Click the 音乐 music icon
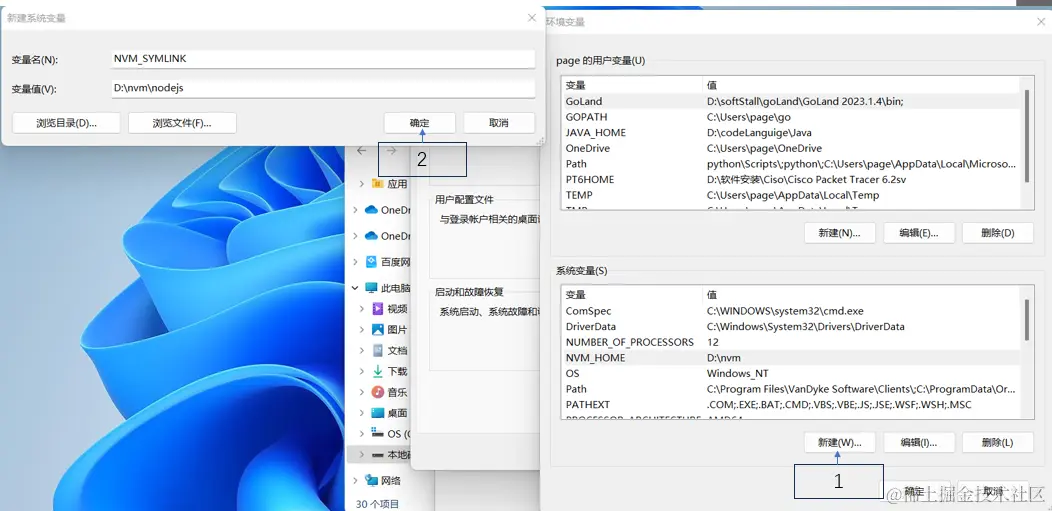 pos(378,392)
